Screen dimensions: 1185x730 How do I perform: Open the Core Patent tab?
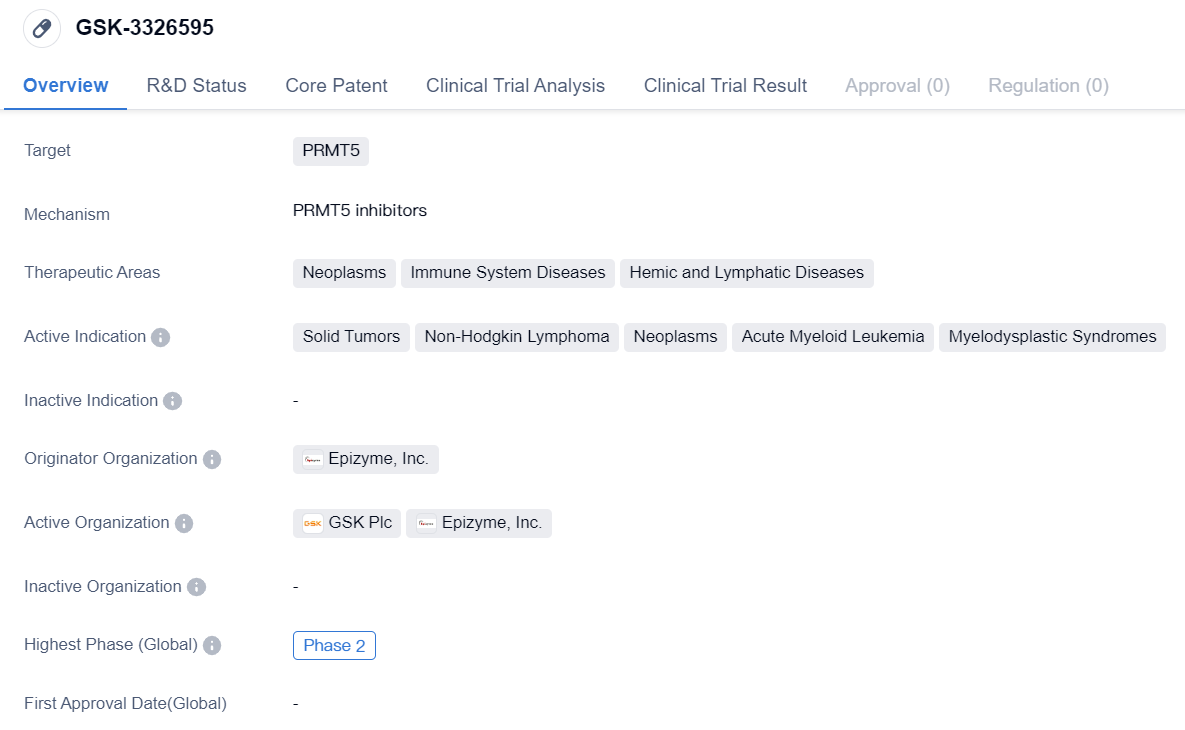(336, 86)
